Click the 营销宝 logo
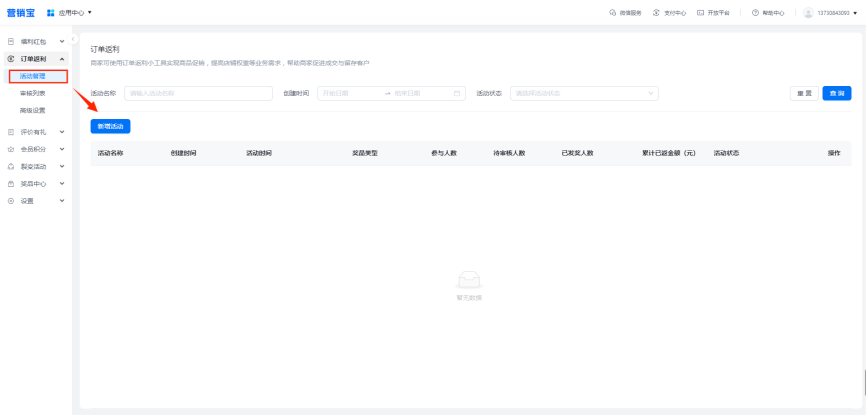Screen dimensions: 866x415 pyautogui.click(x=24, y=12)
